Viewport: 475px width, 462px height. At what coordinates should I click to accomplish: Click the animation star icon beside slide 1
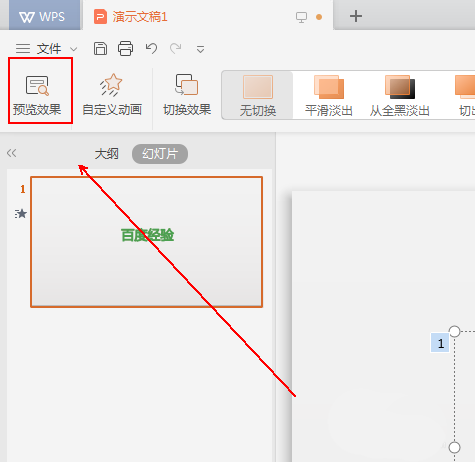(x=21, y=213)
